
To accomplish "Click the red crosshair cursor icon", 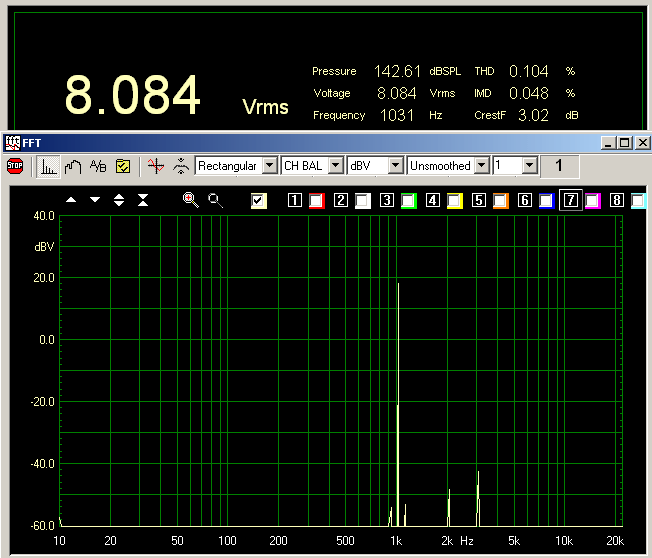I will [155, 166].
